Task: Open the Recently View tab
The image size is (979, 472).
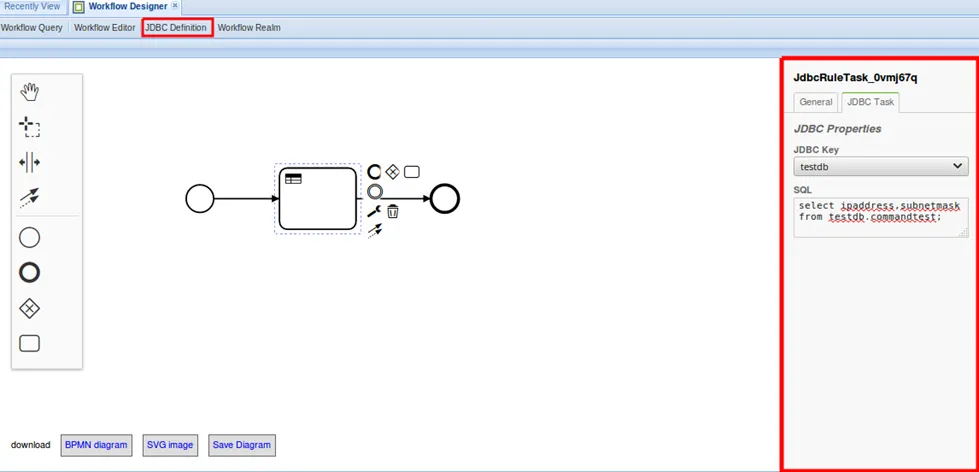Action: (32, 7)
